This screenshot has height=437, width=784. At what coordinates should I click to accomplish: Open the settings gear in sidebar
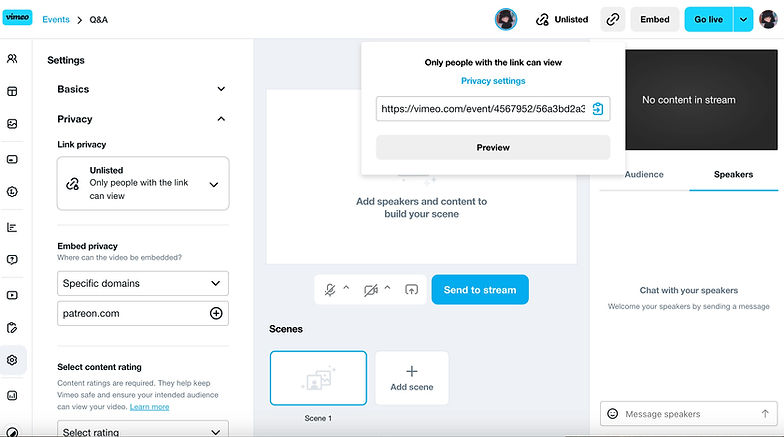click(x=12, y=360)
